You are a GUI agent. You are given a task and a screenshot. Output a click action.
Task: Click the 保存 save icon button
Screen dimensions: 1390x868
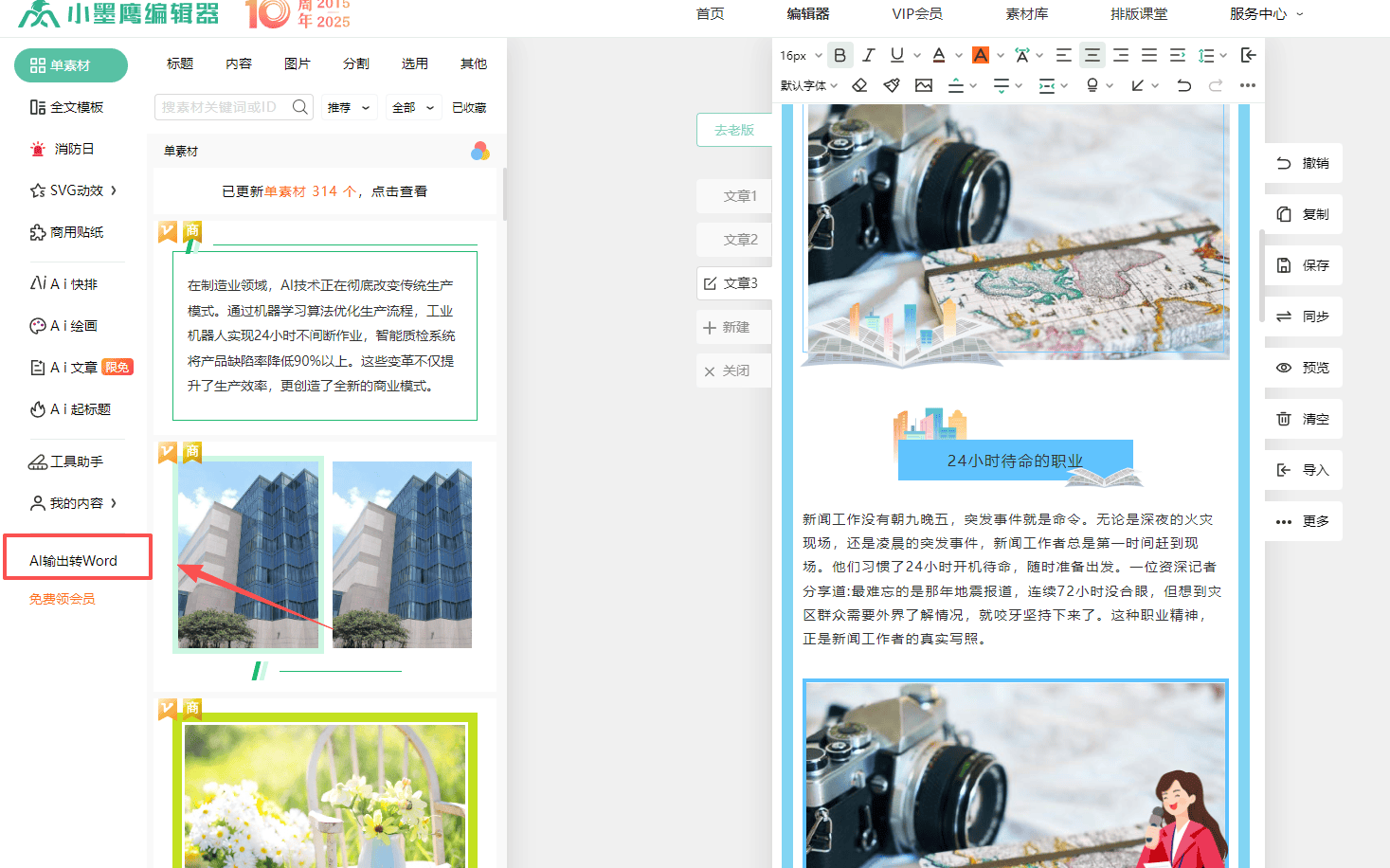point(1303,265)
